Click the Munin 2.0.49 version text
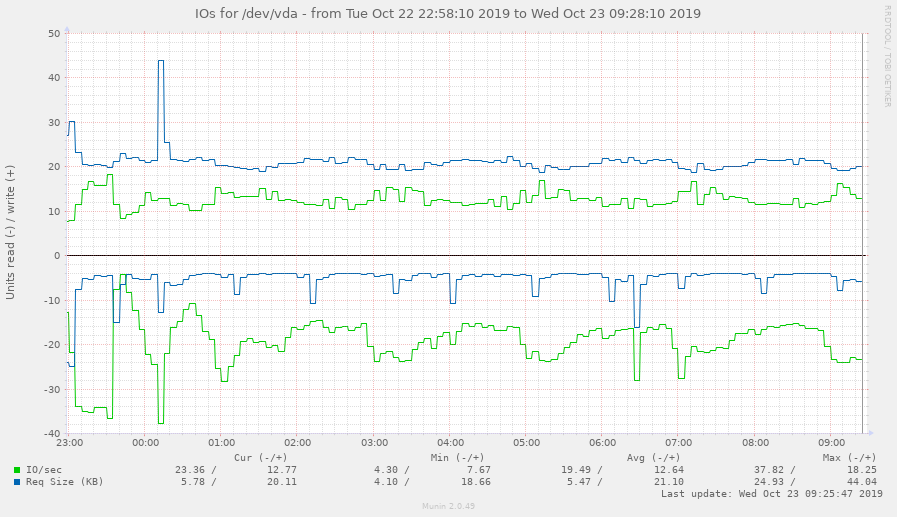The image size is (897, 517). pyautogui.click(x=448, y=506)
